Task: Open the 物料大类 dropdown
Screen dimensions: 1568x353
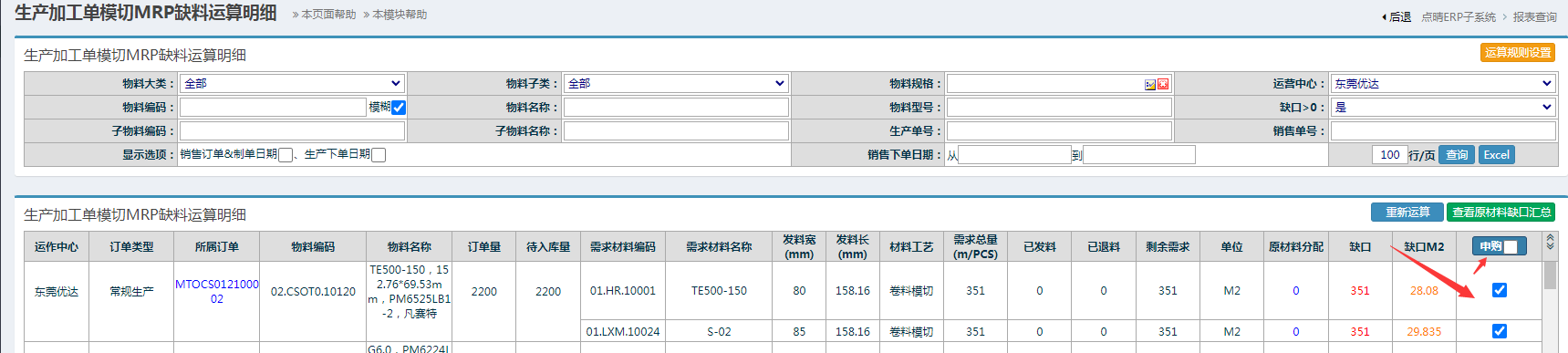Action: click(x=292, y=83)
